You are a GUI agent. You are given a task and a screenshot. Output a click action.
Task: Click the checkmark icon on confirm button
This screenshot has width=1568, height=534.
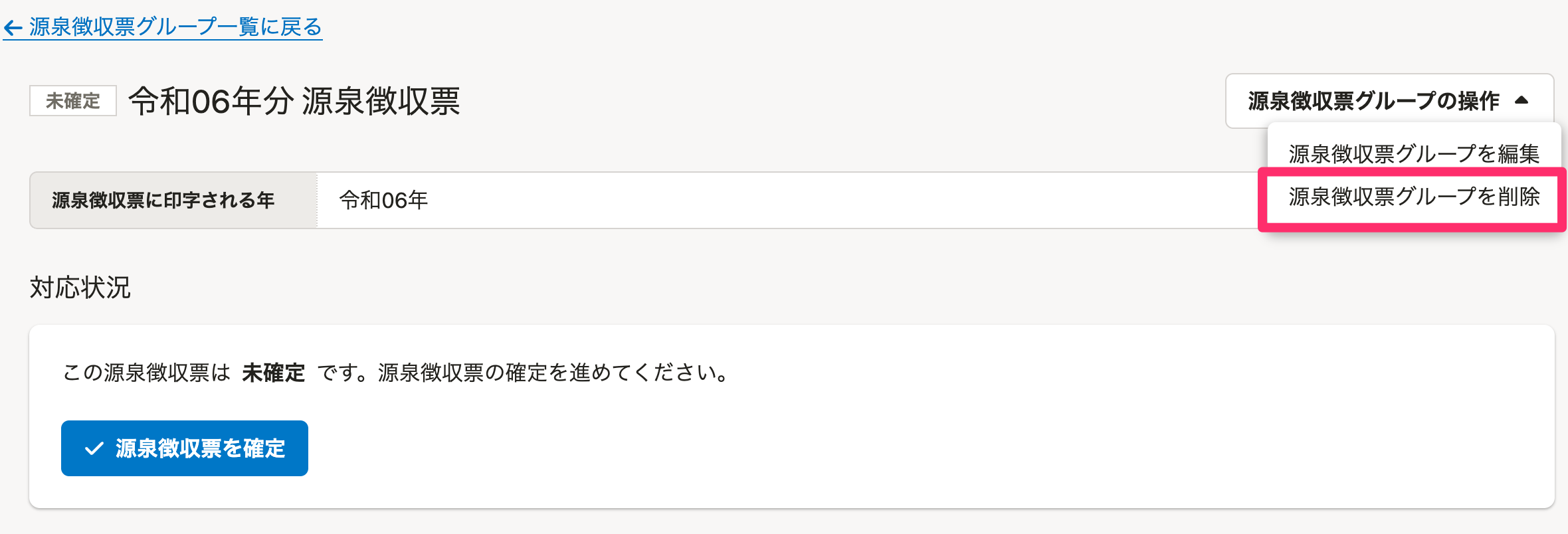tap(94, 448)
